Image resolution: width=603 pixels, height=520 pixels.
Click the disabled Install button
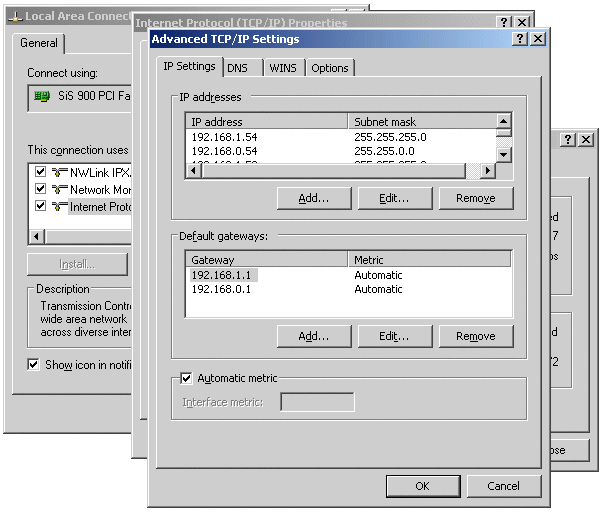tap(77, 265)
